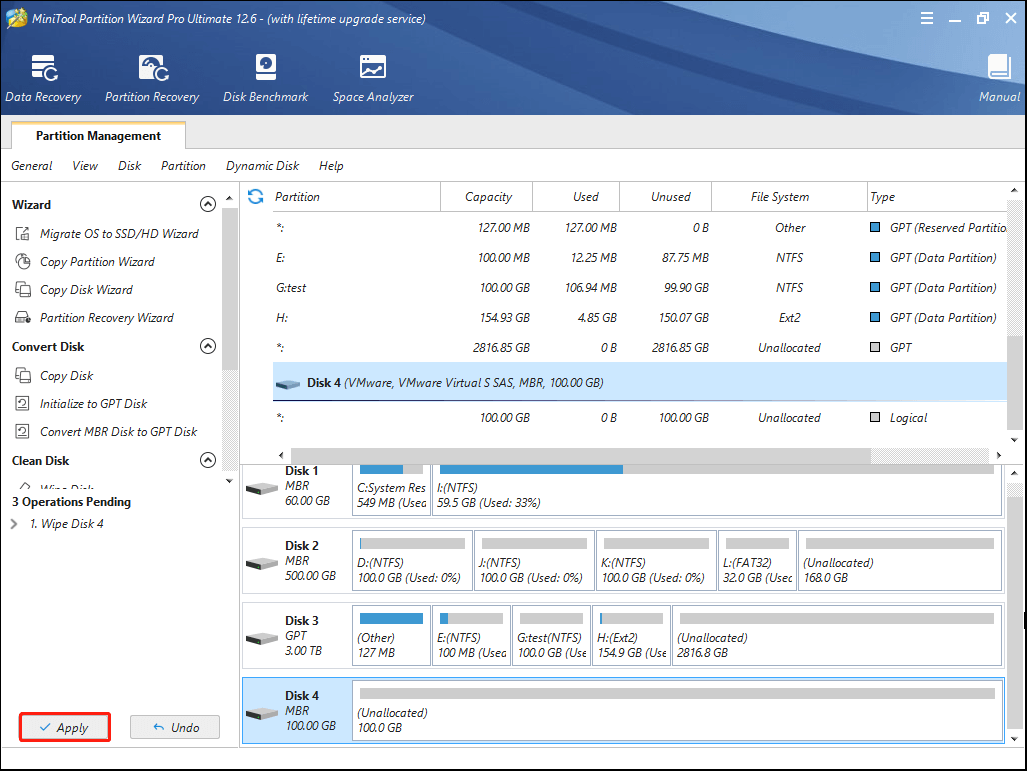Click the Copy Disk Wizard icon

click(x=23, y=290)
